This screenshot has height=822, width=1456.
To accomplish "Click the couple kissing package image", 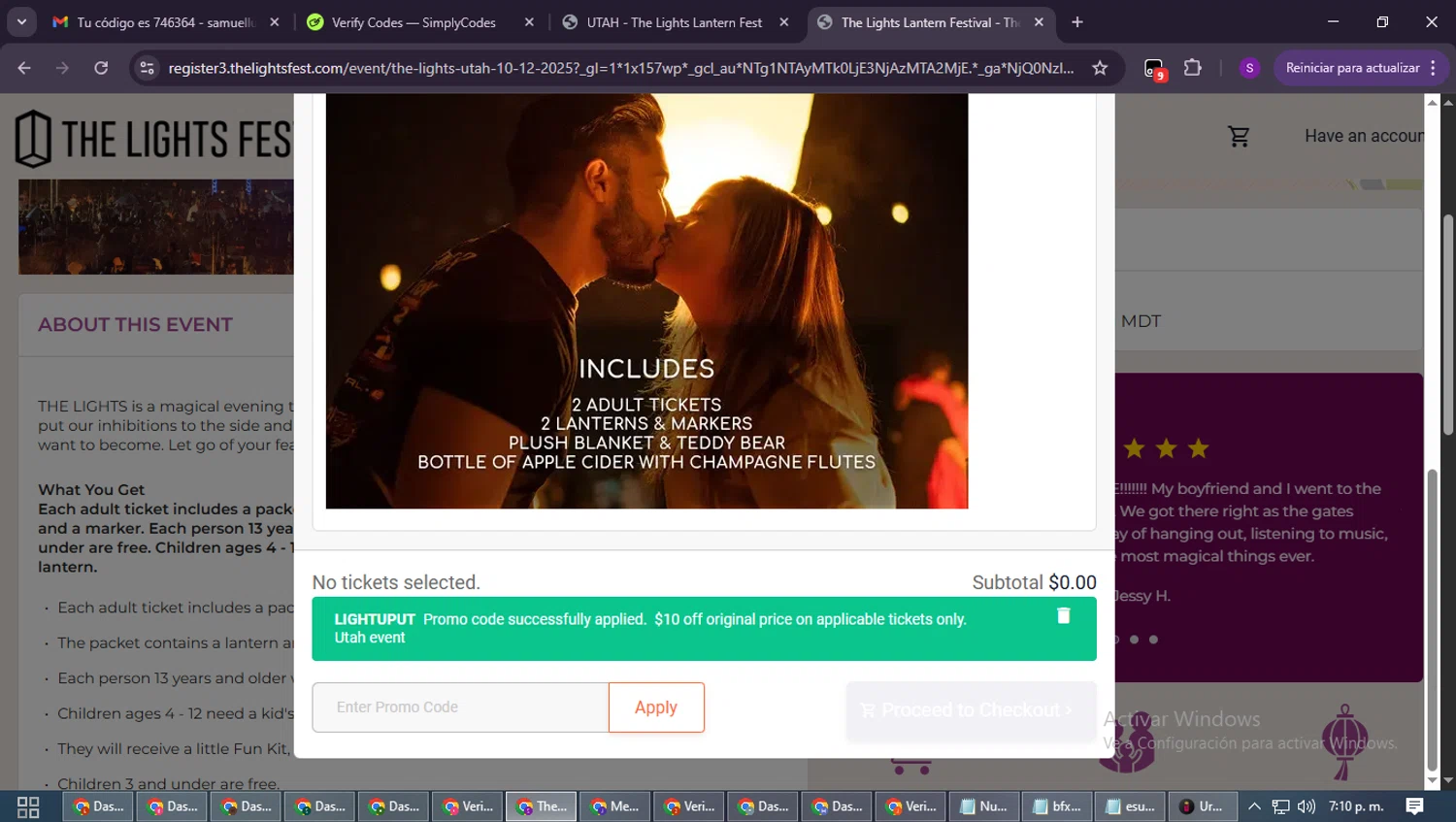I will (x=646, y=301).
